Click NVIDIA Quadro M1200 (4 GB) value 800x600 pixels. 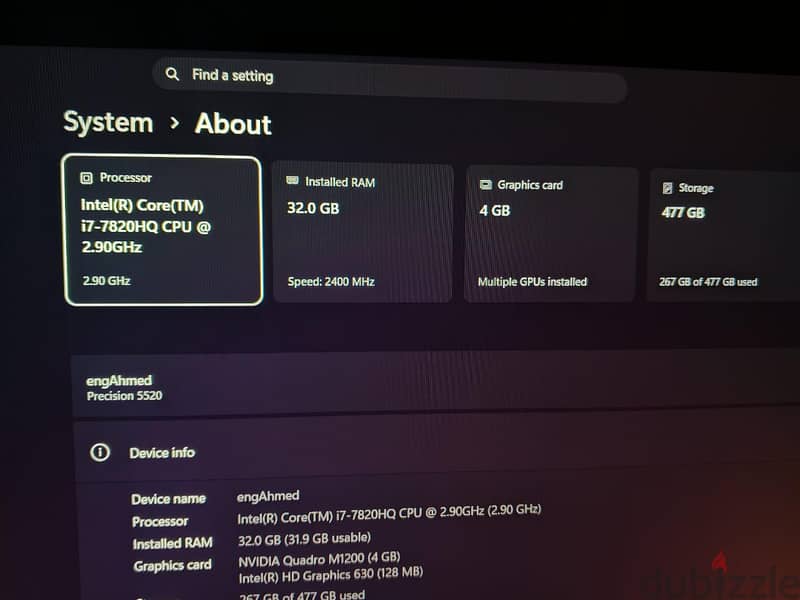click(319, 560)
